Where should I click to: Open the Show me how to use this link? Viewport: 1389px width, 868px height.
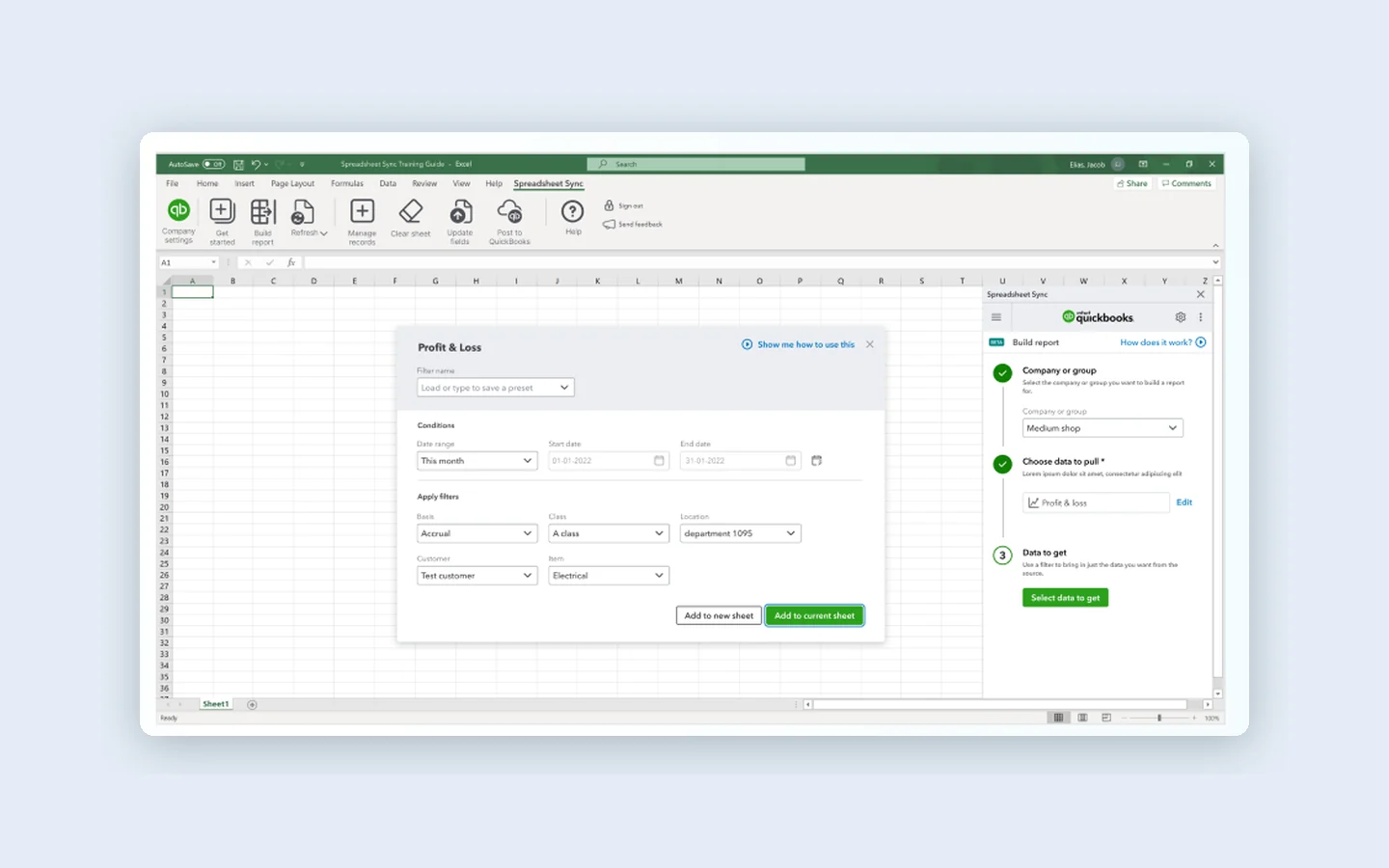[798, 344]
